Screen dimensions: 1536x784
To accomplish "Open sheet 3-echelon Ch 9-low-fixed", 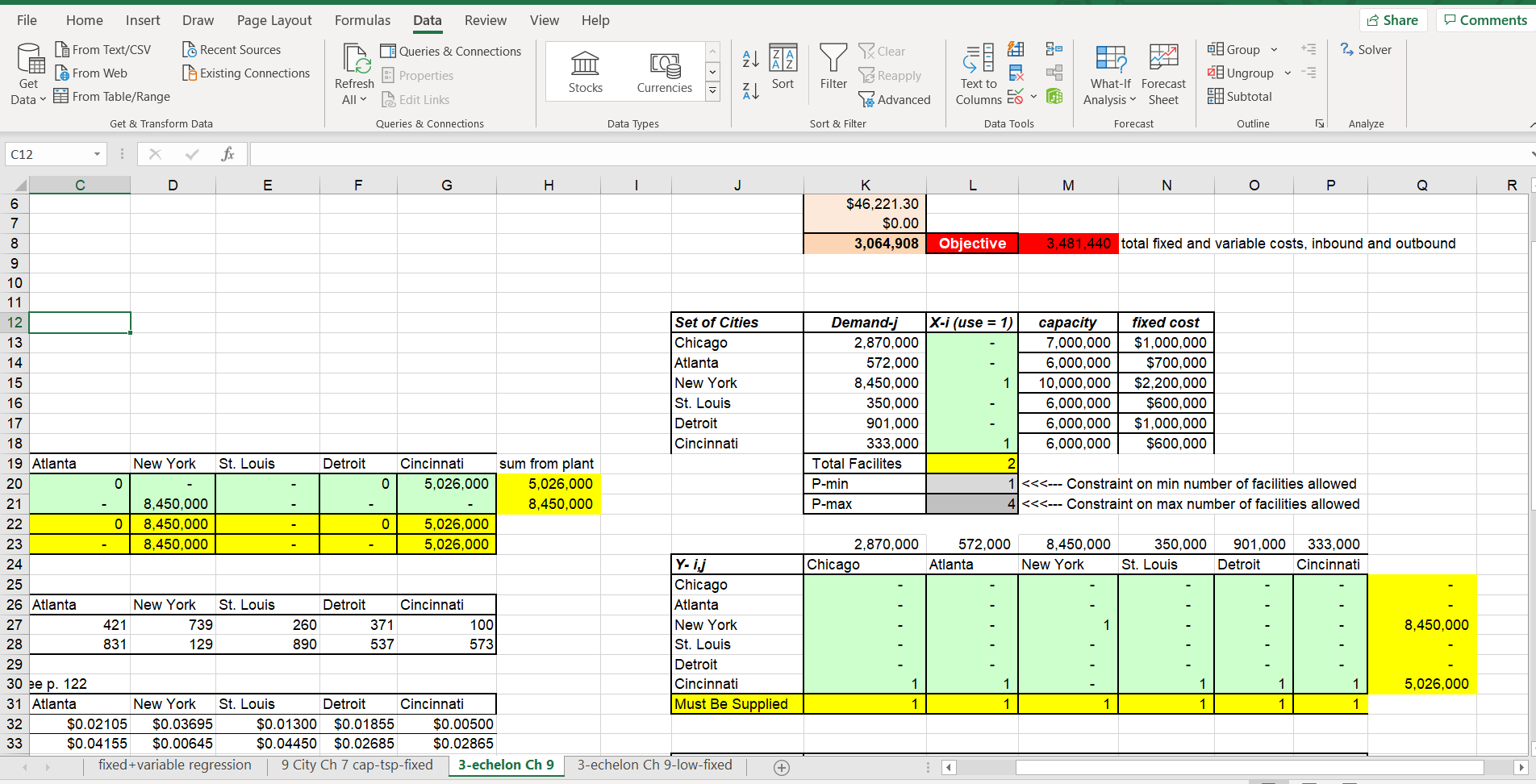I will coord(654,765).
